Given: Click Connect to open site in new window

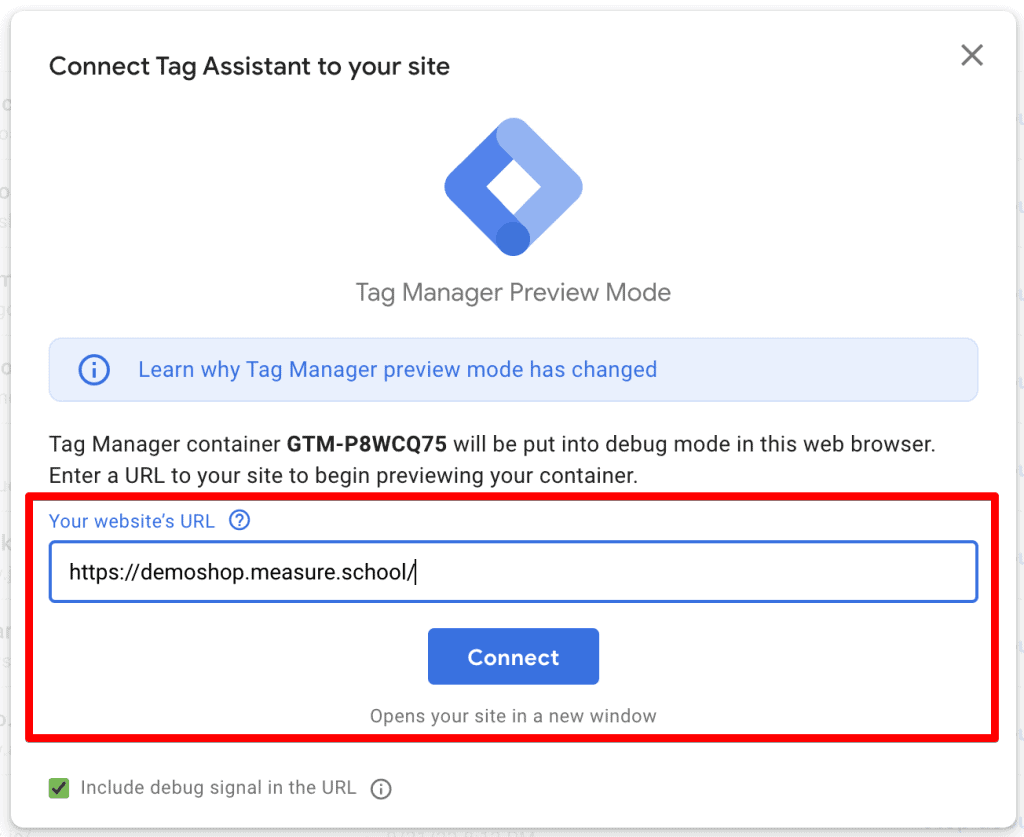Looking at the screenshot, I should 513,656.
